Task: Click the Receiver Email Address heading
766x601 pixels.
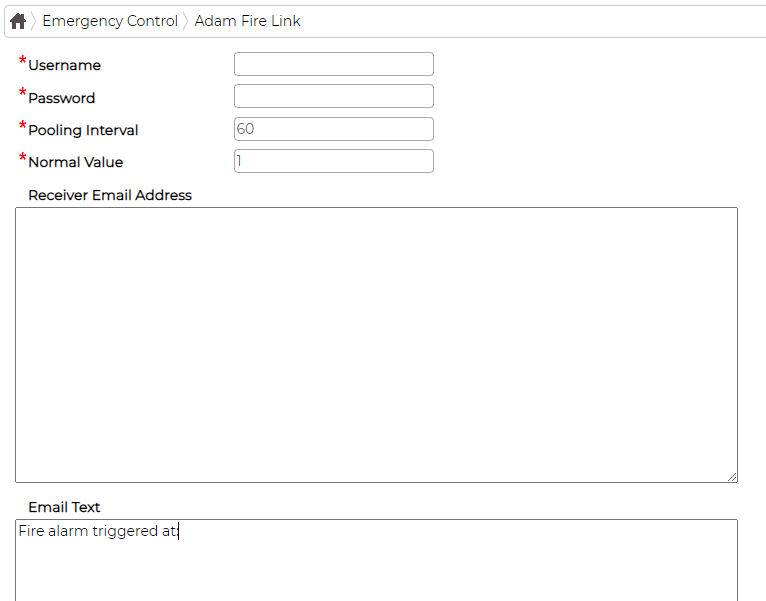Action: pos(110,195)
